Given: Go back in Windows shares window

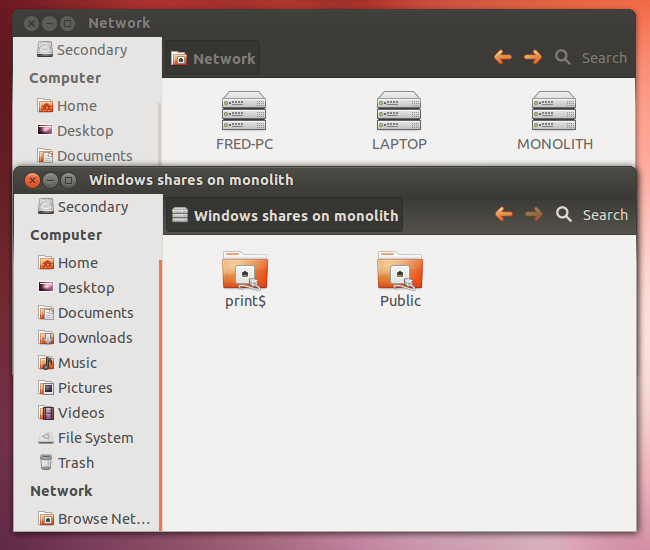Looking at the screenshot, I should (x=504, y=214).
